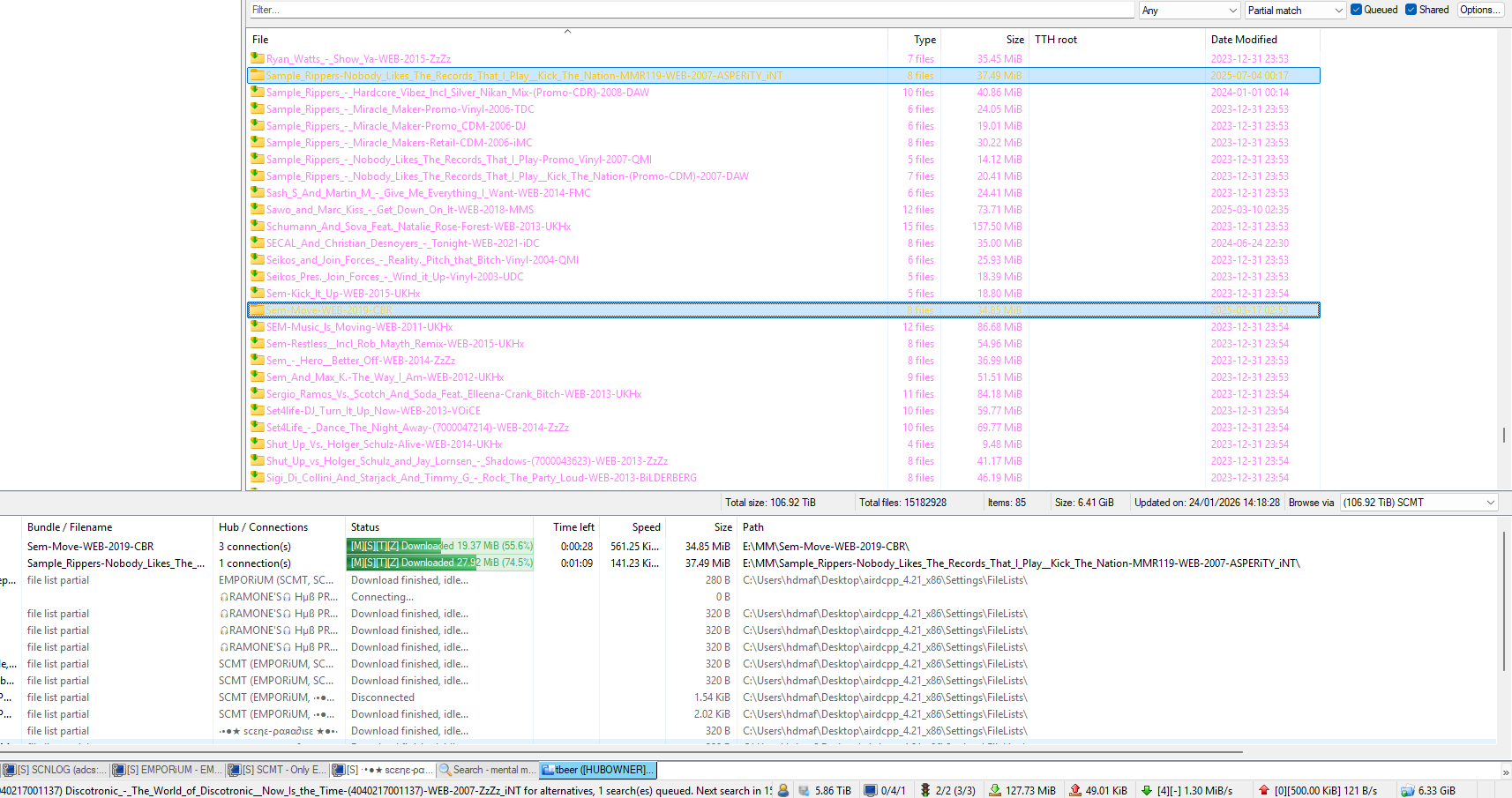1512x798 pixels.
Task: Uncheck the Queued checkbox
Action: click(1357, 10)
